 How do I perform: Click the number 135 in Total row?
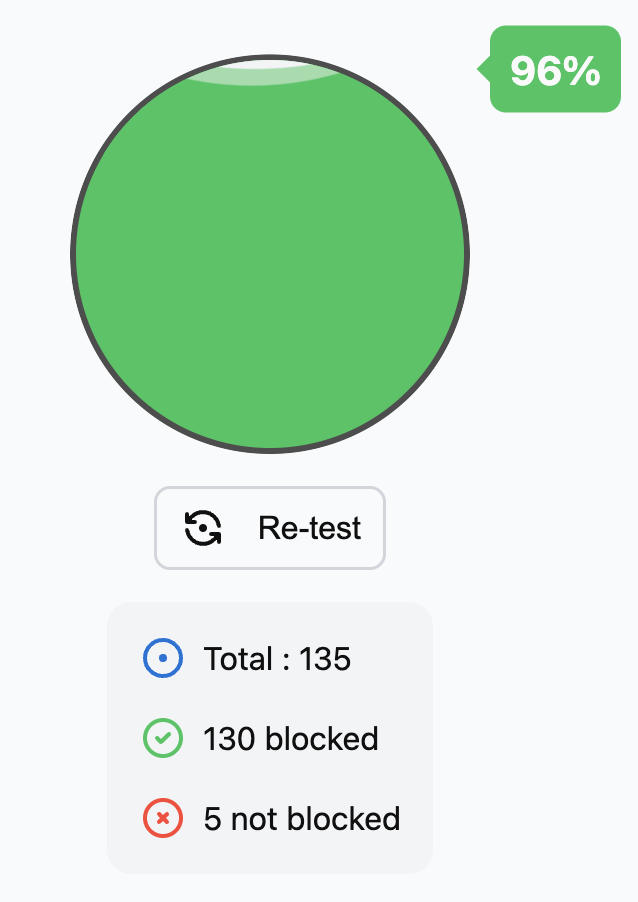tap(325, 659)
